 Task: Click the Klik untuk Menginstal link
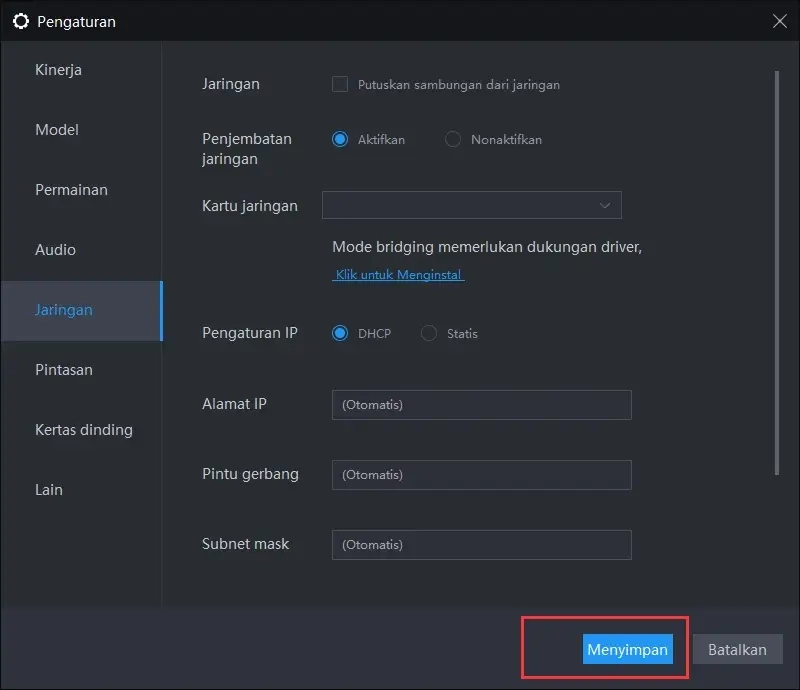point(397,273)
